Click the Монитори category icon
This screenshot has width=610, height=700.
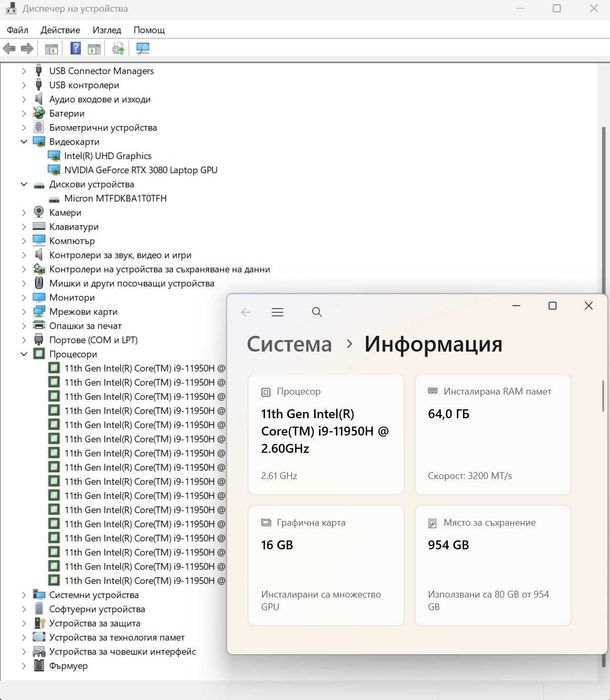tap(39, 297)
